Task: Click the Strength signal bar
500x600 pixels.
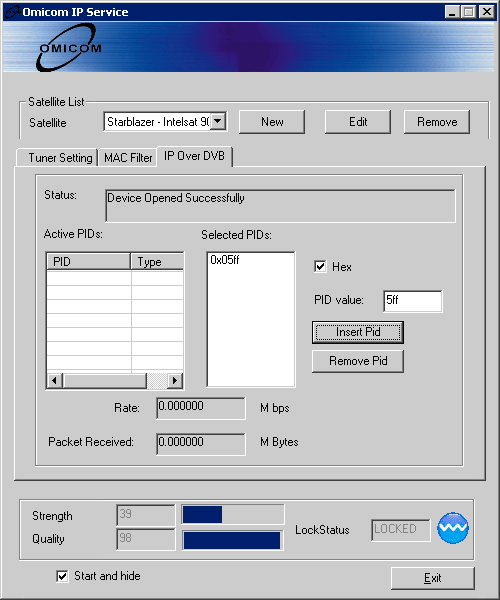Action: 233,514
